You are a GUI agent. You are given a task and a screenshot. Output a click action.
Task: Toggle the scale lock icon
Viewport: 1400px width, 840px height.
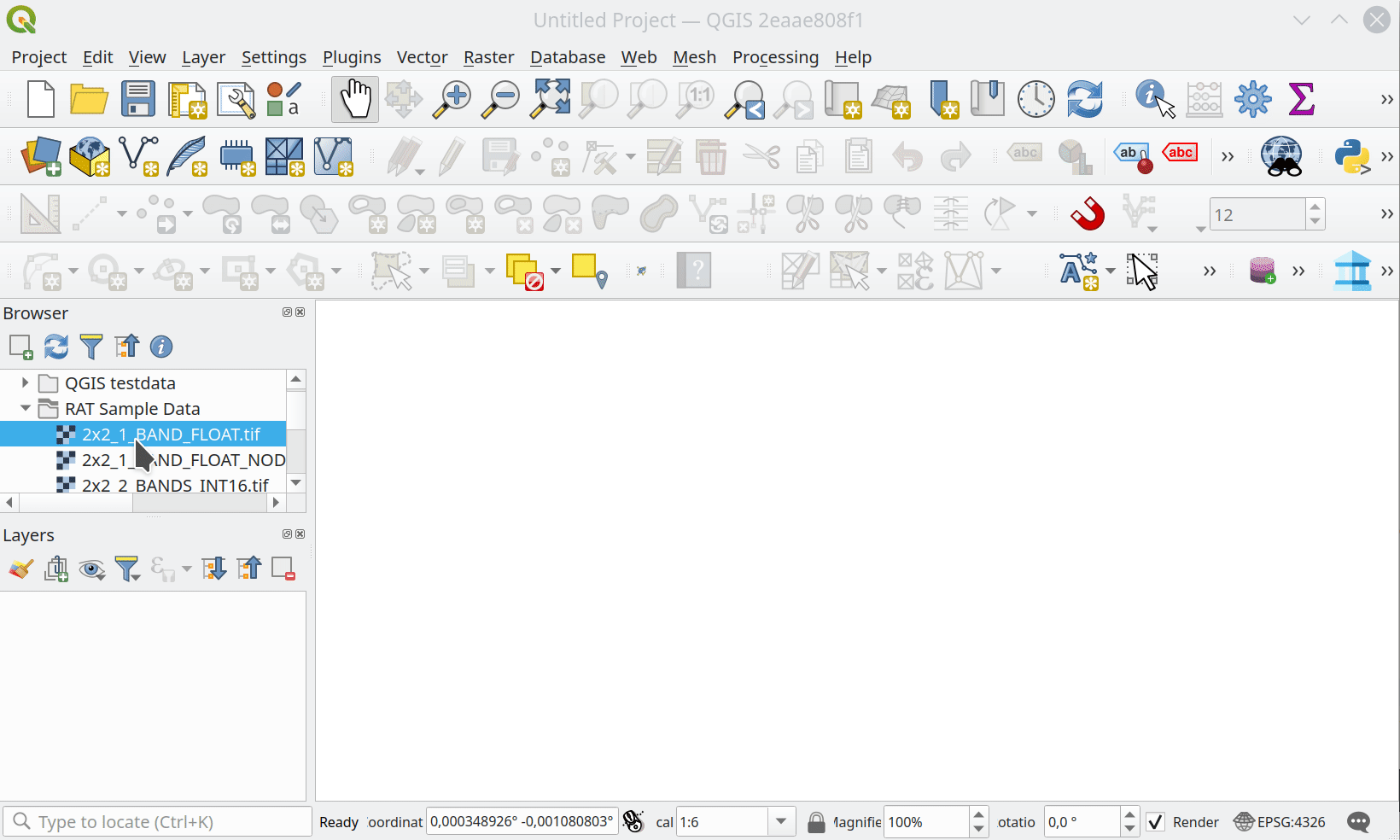(x=816, y=822)
